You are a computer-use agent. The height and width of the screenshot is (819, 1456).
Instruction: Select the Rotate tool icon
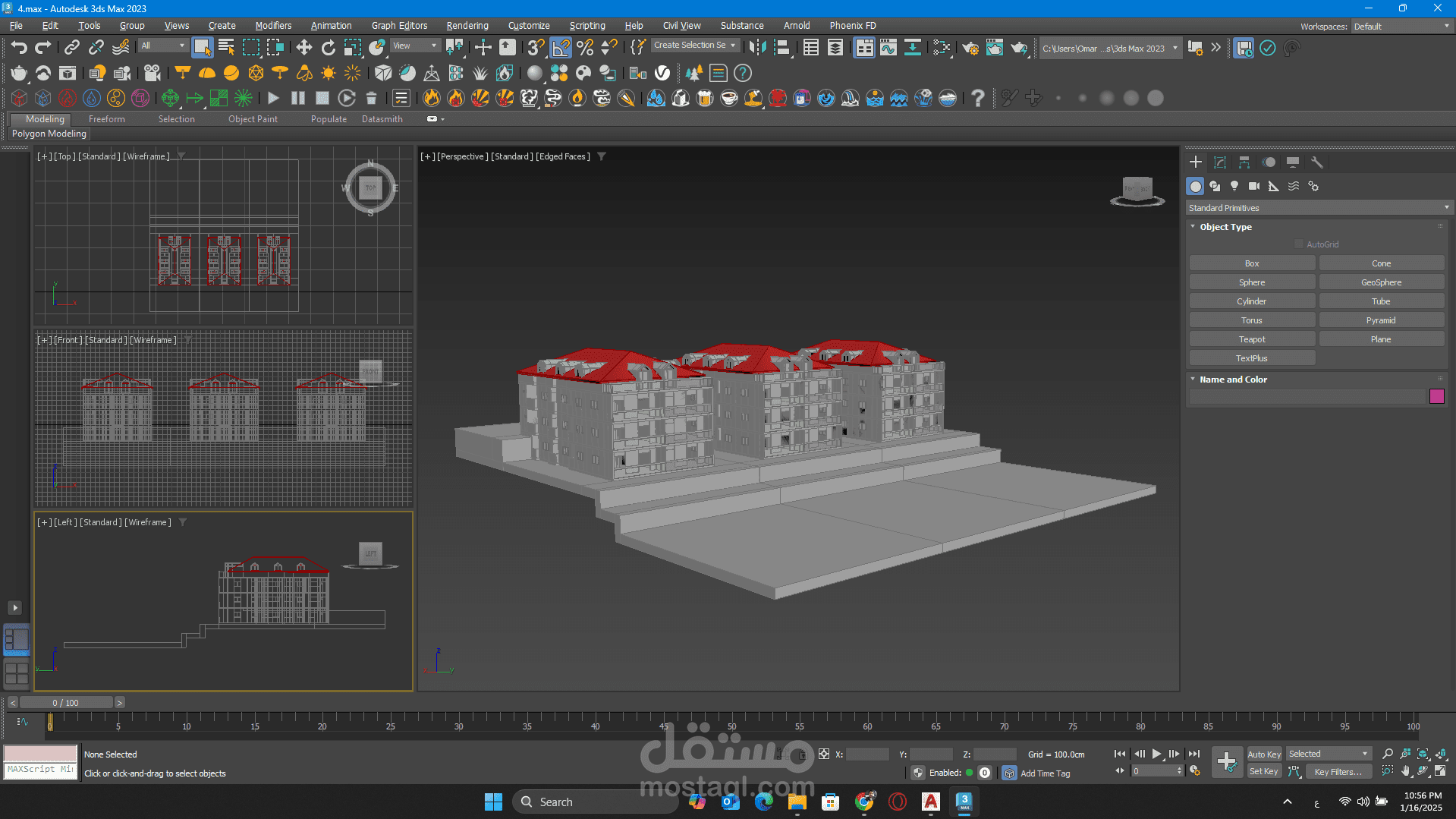tap(329, 48)
